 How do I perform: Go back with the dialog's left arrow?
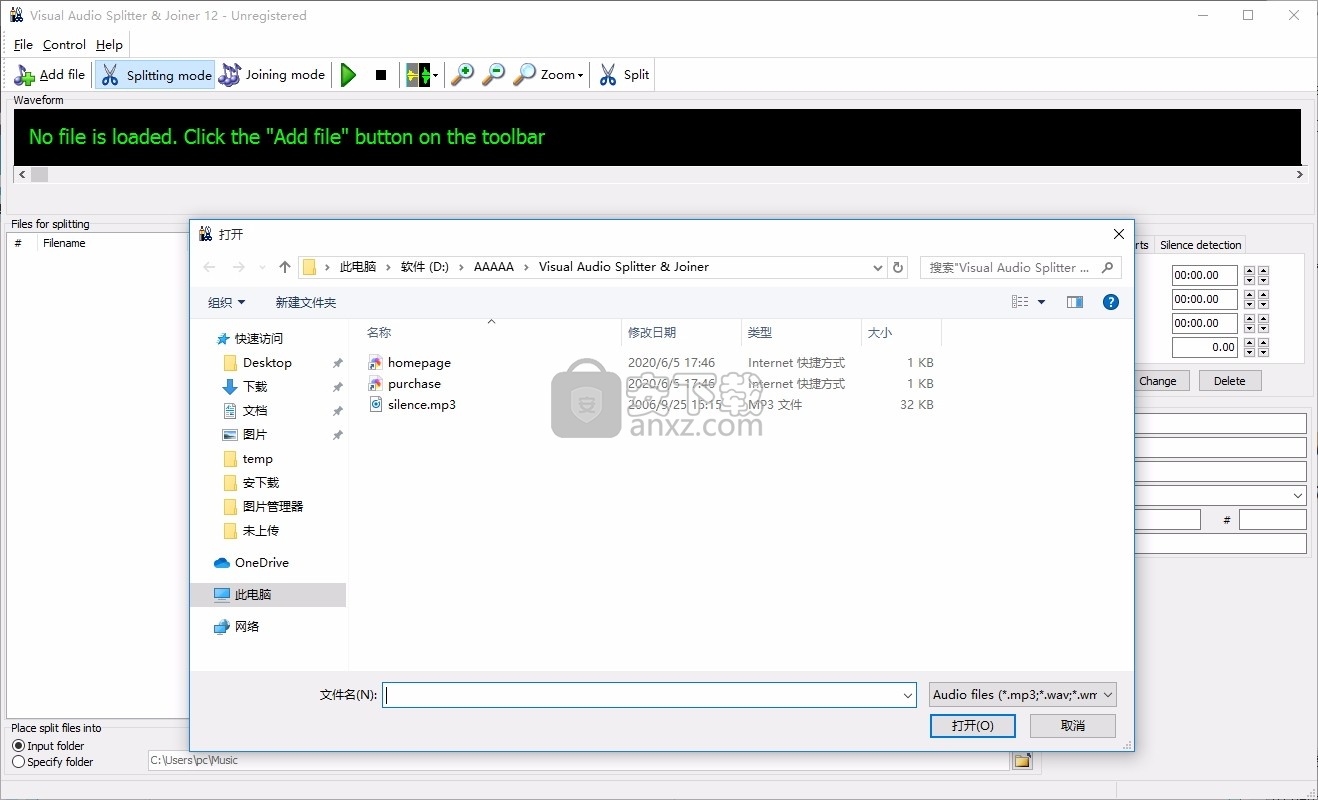209,267
